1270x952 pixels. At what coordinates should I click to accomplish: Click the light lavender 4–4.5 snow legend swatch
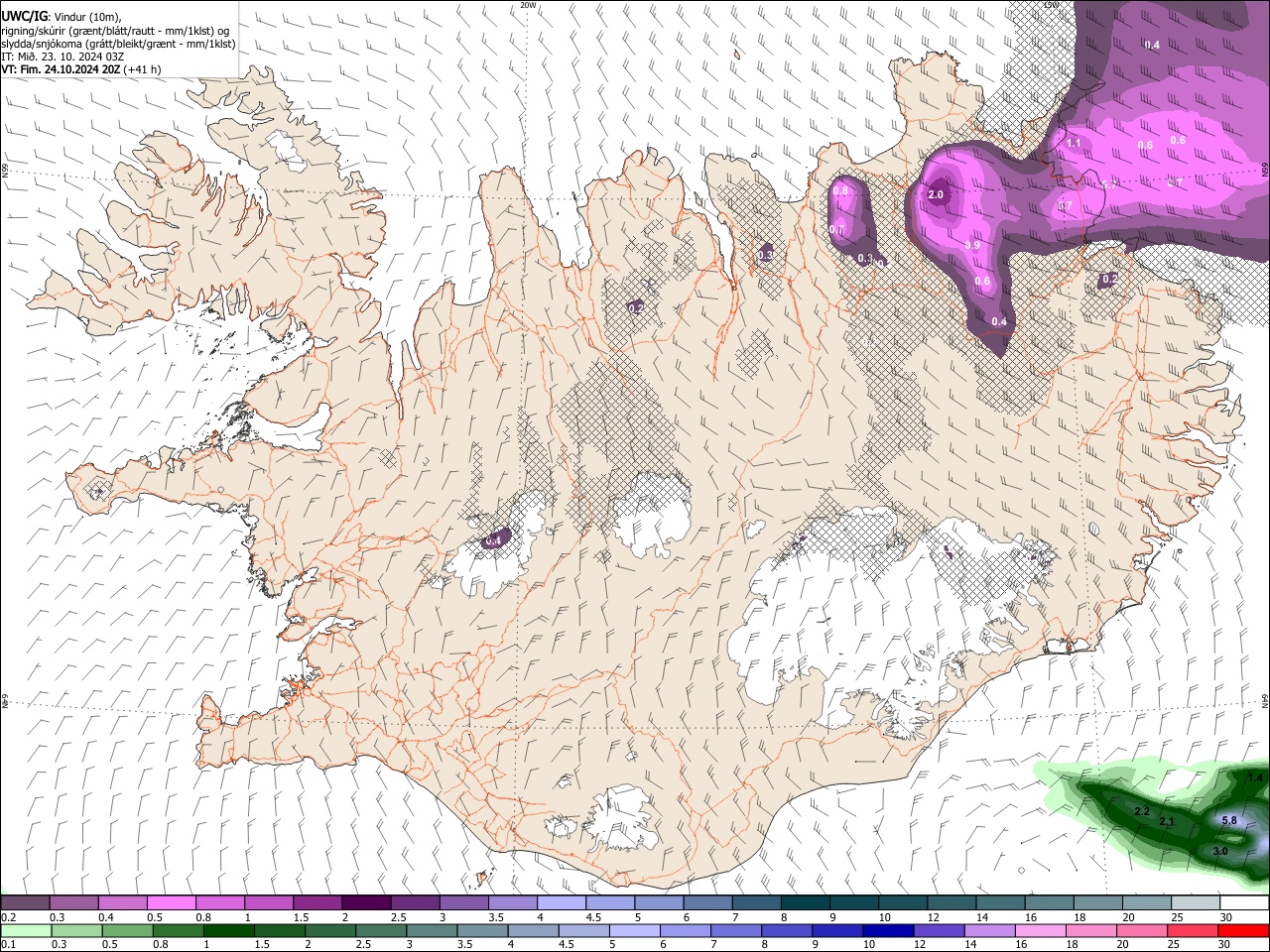(560, 903)
